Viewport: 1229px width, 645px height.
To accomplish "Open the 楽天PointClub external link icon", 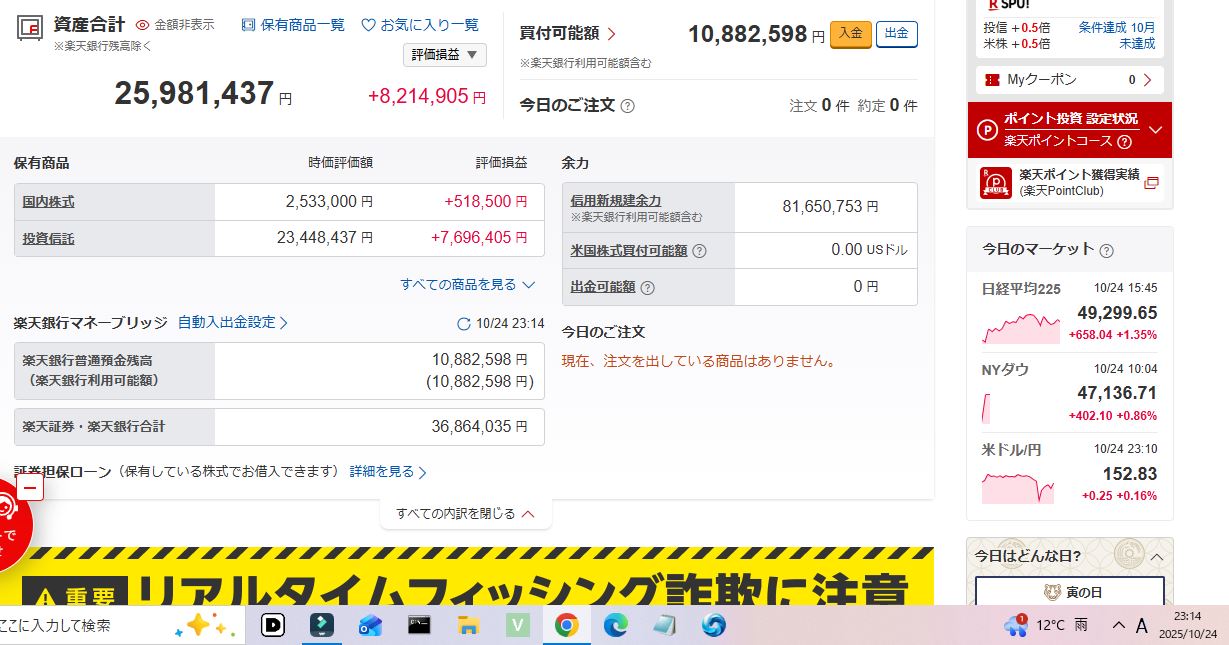I will coord(1151,183).
